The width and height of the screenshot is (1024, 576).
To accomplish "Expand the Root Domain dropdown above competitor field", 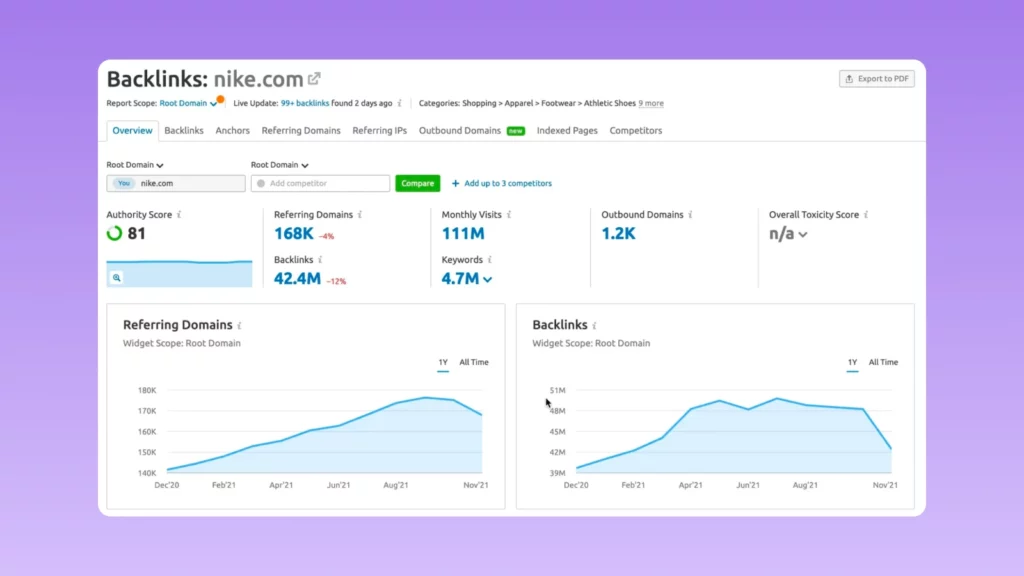I will 280,165.
